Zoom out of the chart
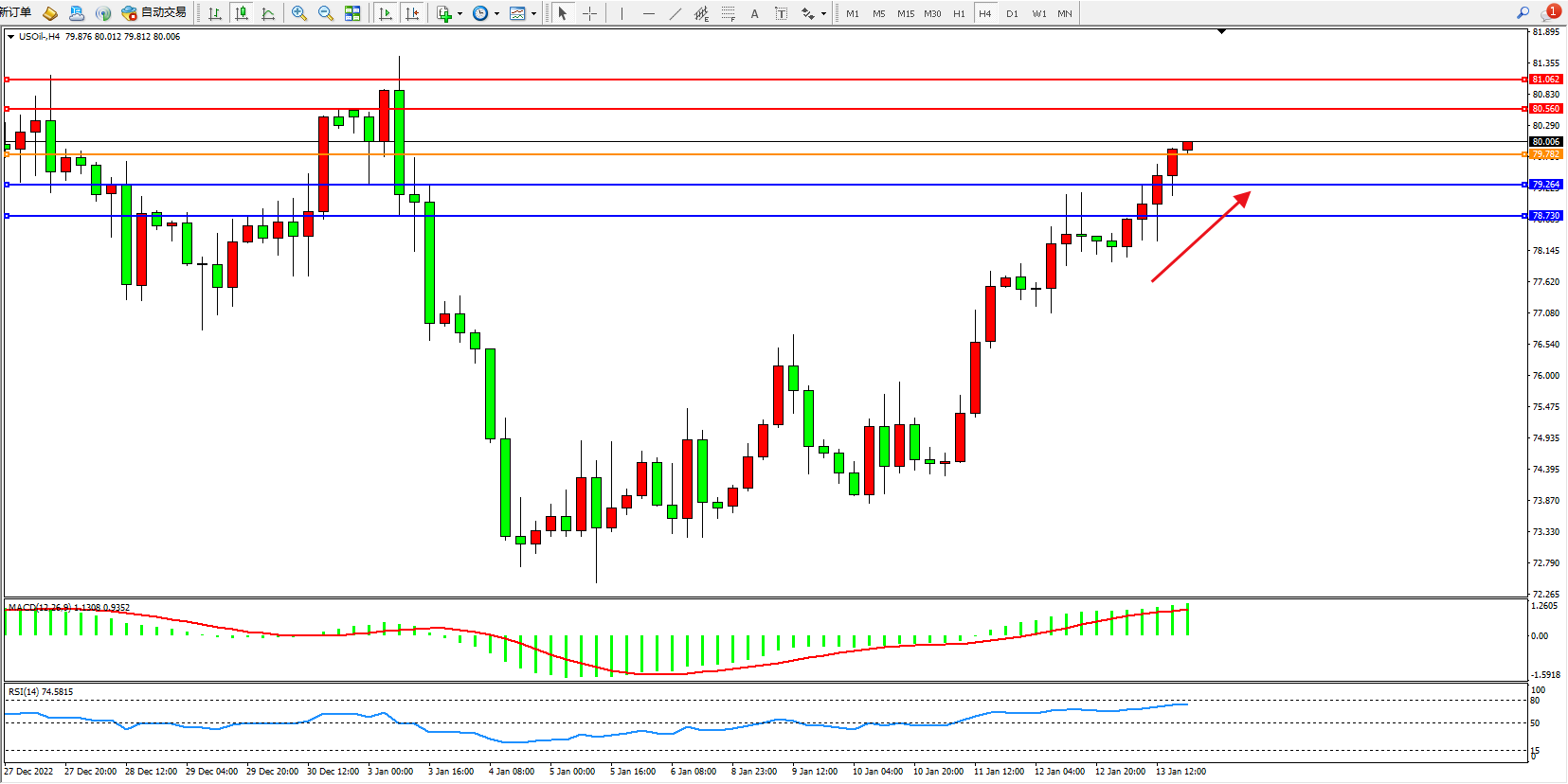This screenshot has height=784, width=1568. [x=326, y=13]
